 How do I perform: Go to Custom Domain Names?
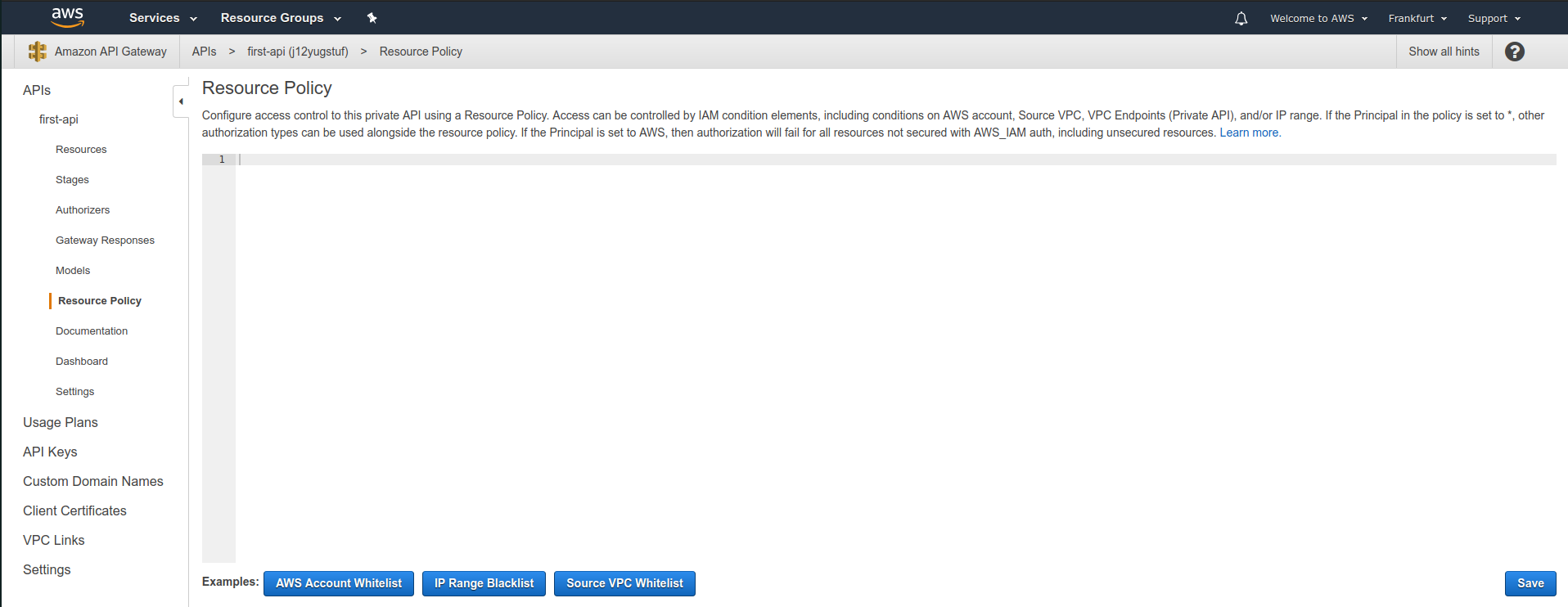pyautogui.click(x=93, y=481)
